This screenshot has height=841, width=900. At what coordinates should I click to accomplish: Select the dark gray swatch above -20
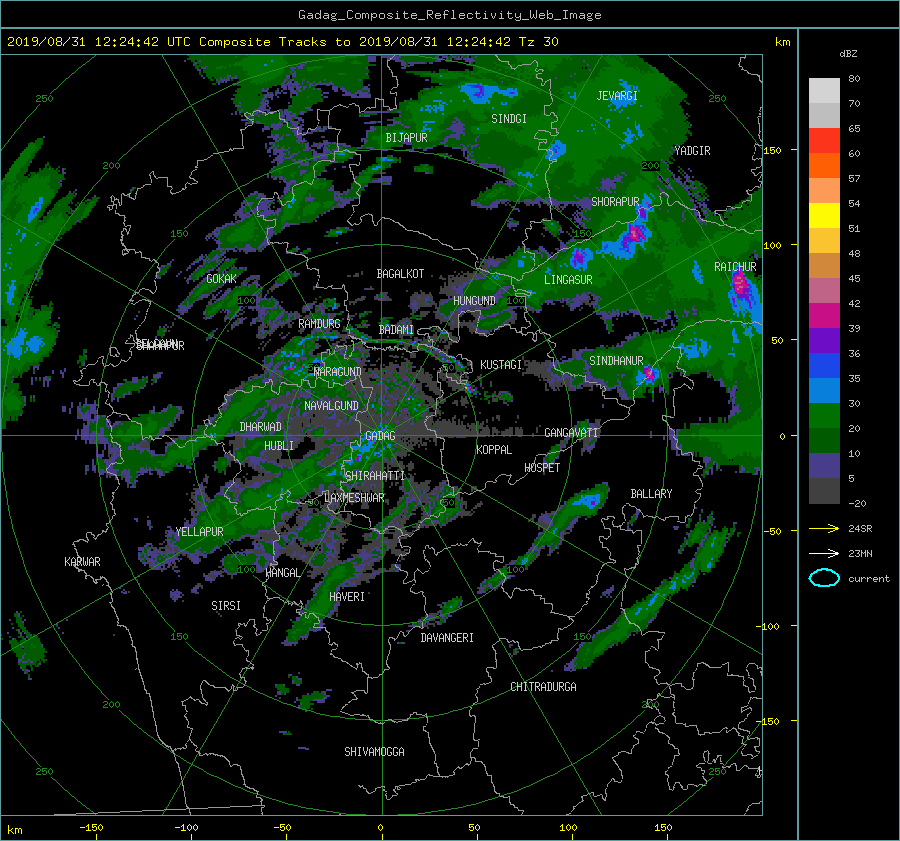(x=824, y=490)
